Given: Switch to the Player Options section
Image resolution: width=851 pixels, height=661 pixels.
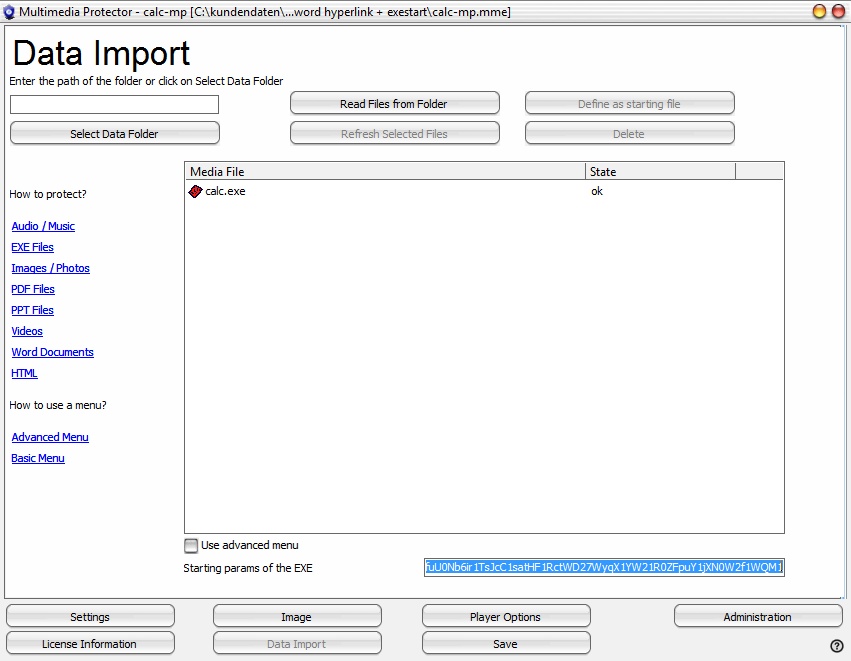Looking at the screenshot, I should (x=505, y=617).
